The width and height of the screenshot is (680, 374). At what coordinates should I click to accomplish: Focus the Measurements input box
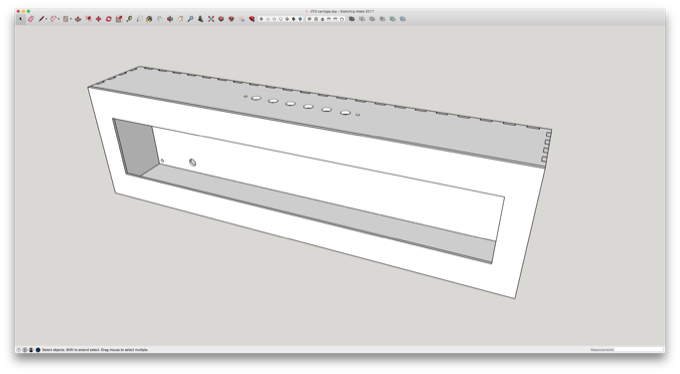[x=639, y=349]
